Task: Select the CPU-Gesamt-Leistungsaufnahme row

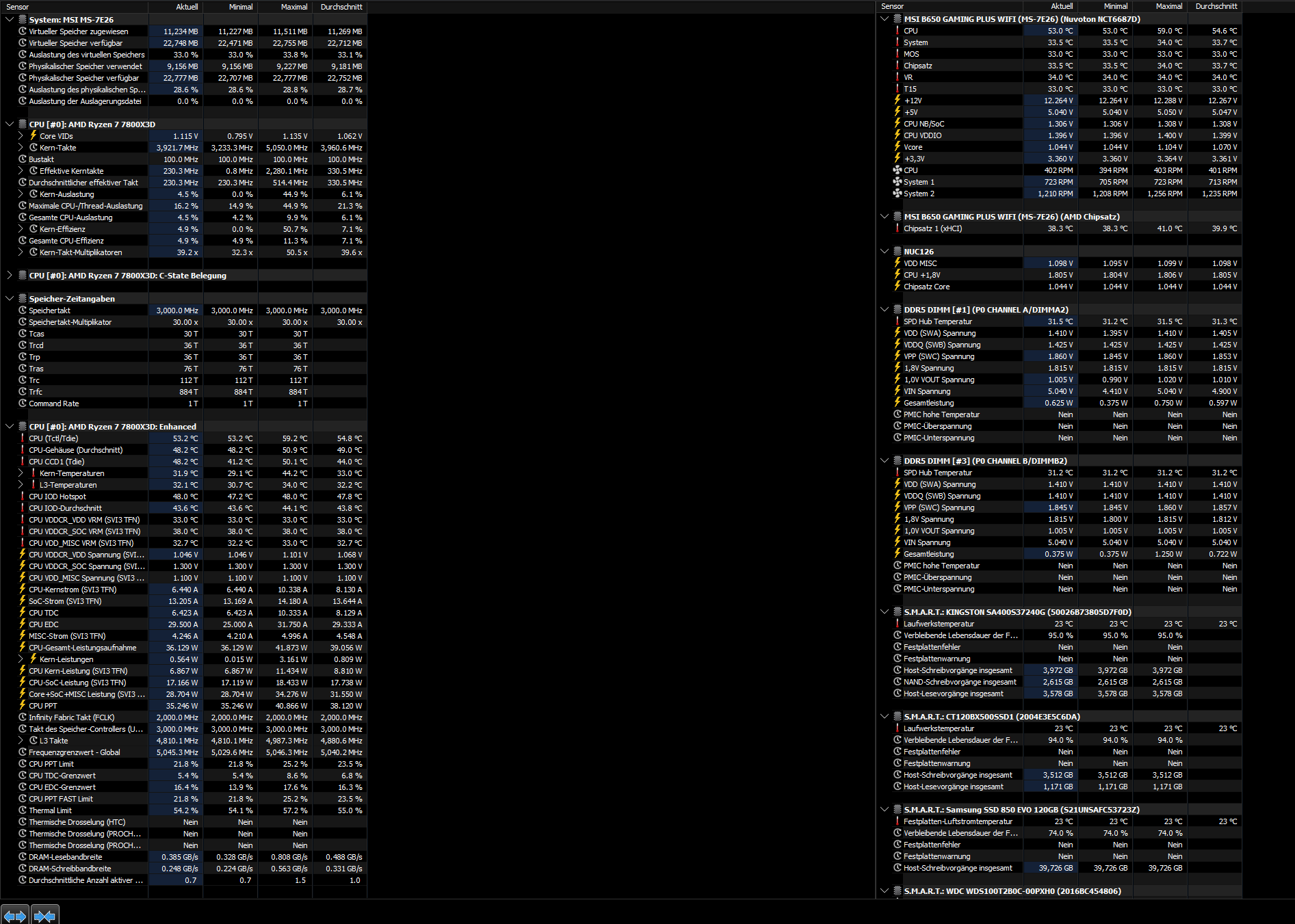Action: click(183, 648)
